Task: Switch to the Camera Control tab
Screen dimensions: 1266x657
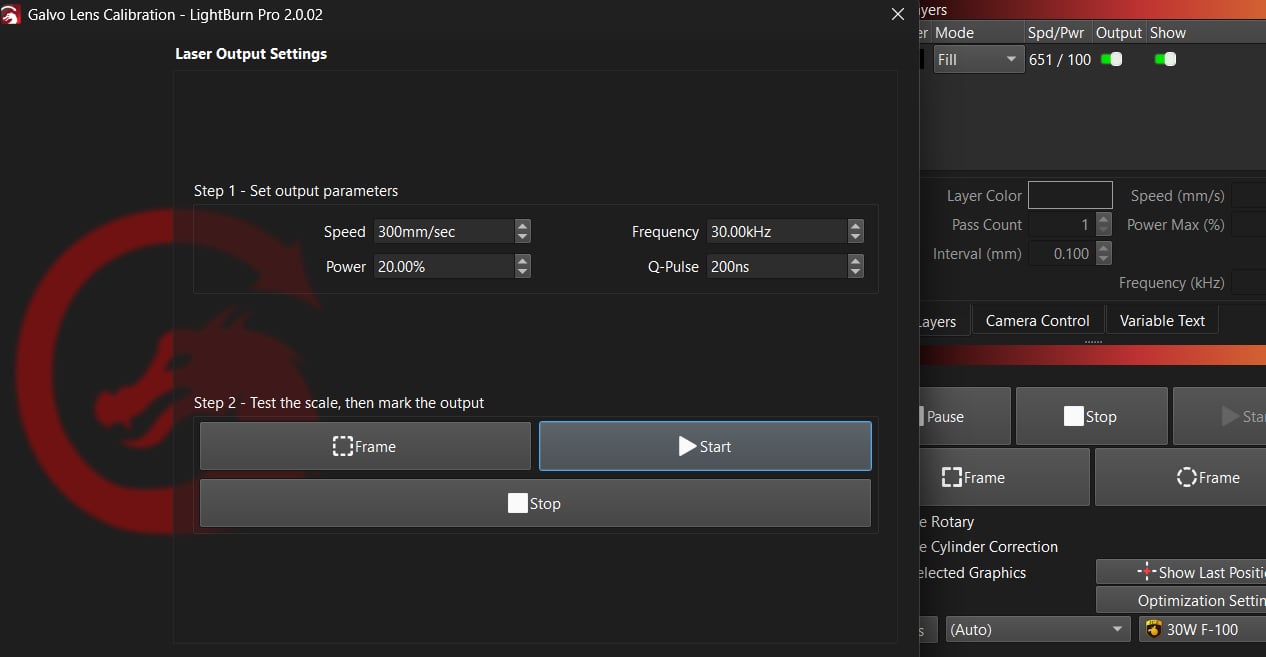Action: (x=1037, y=320)
